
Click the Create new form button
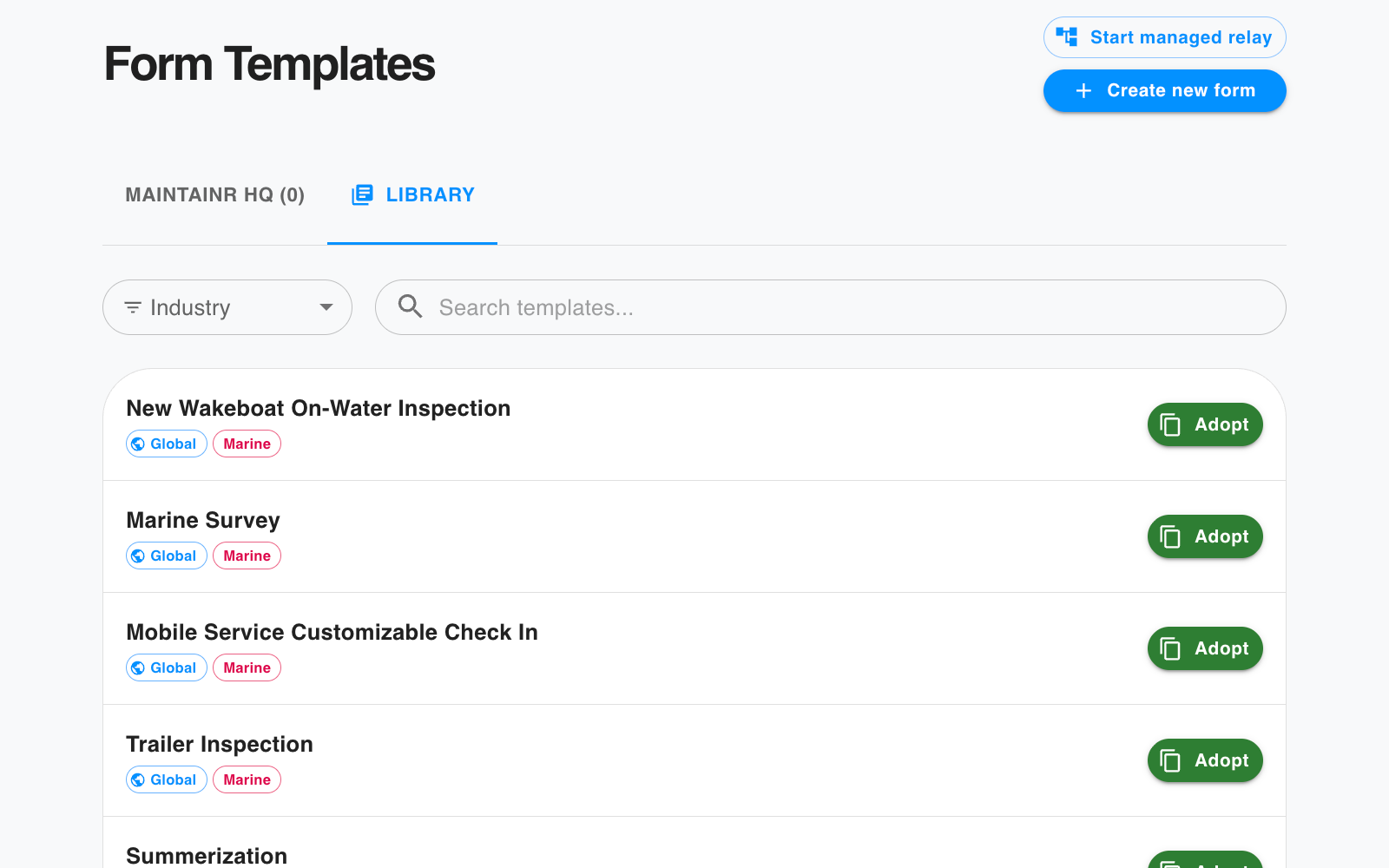1164,91
